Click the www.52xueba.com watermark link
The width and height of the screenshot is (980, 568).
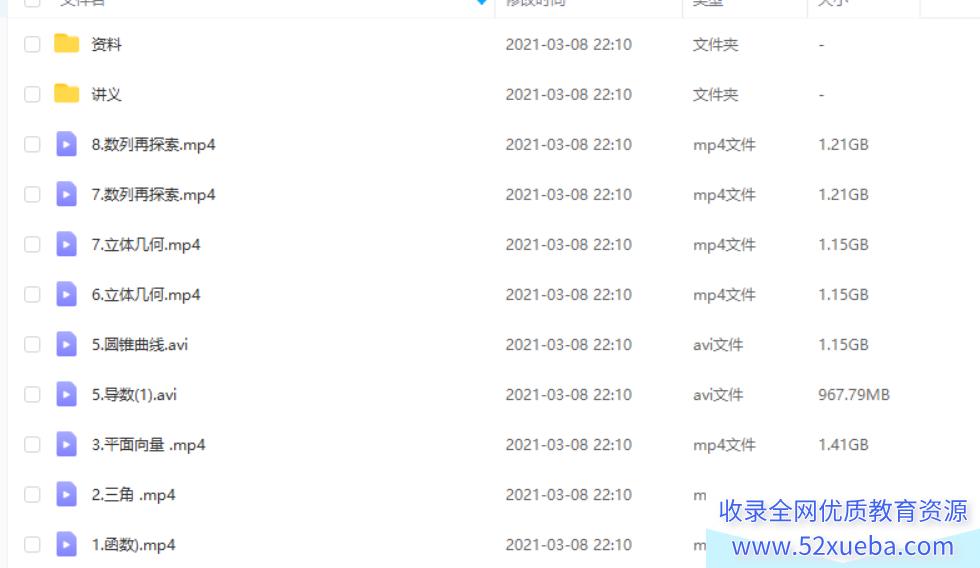coord(842,546)
